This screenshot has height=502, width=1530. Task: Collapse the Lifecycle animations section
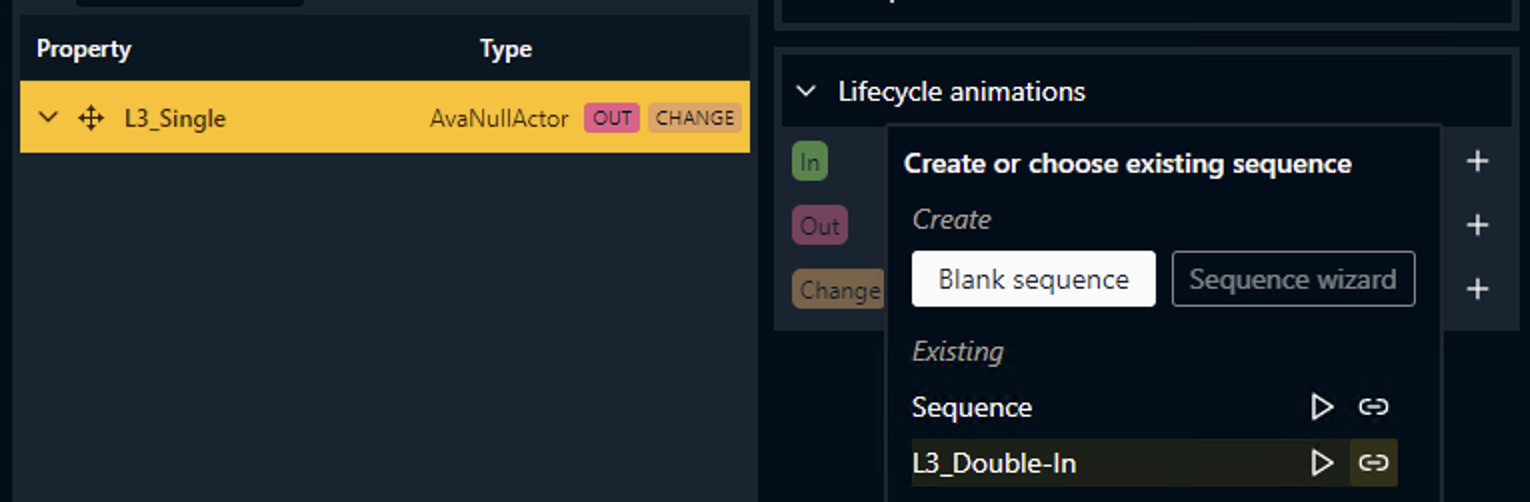point(806,92)
